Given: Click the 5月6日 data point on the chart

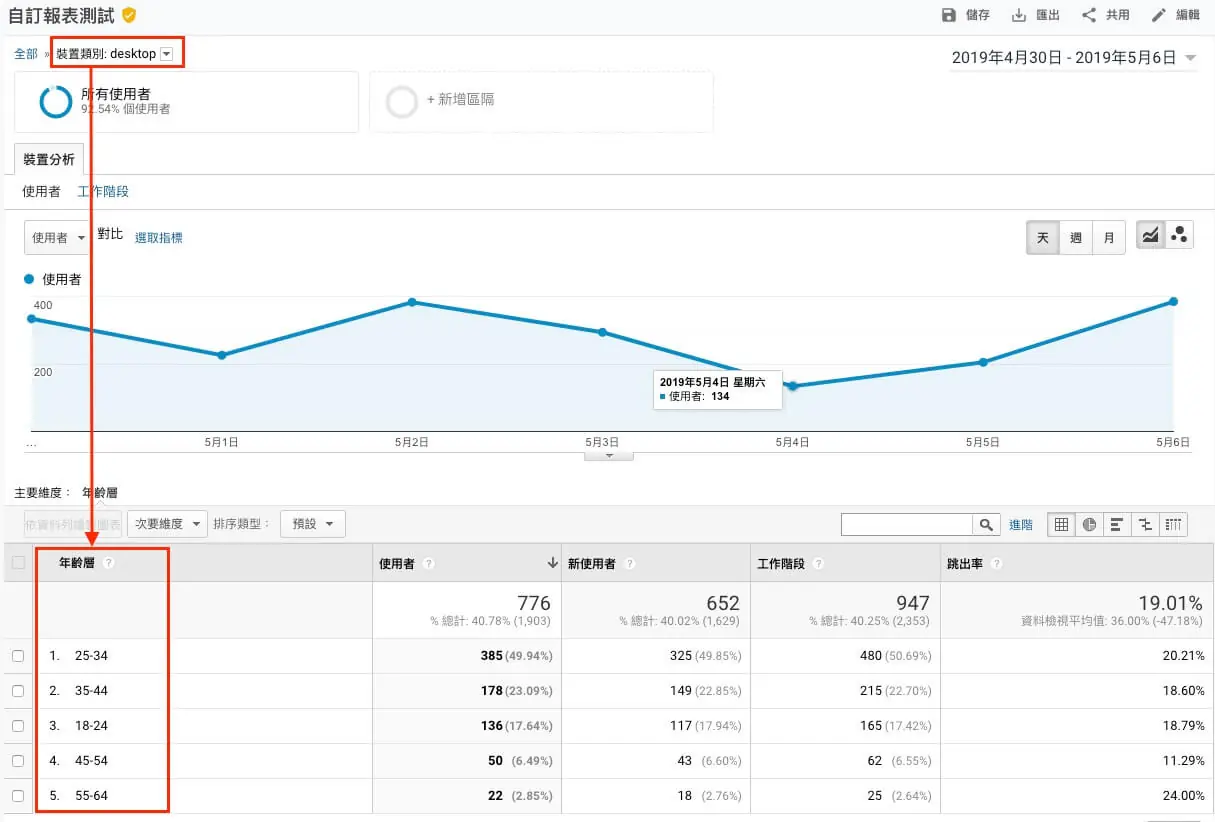Looking at the screenshot, I should point(1173,301).
